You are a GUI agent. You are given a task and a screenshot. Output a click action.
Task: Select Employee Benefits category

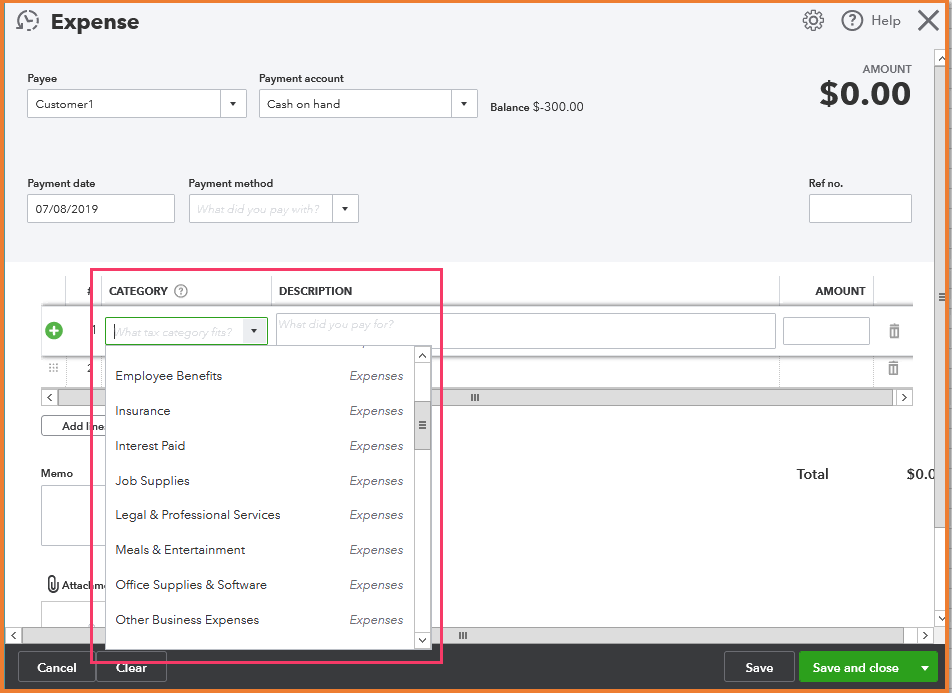point(259,376)
